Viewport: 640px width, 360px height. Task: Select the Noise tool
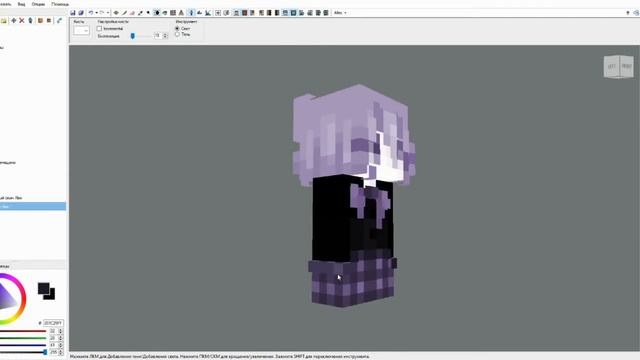173,13
